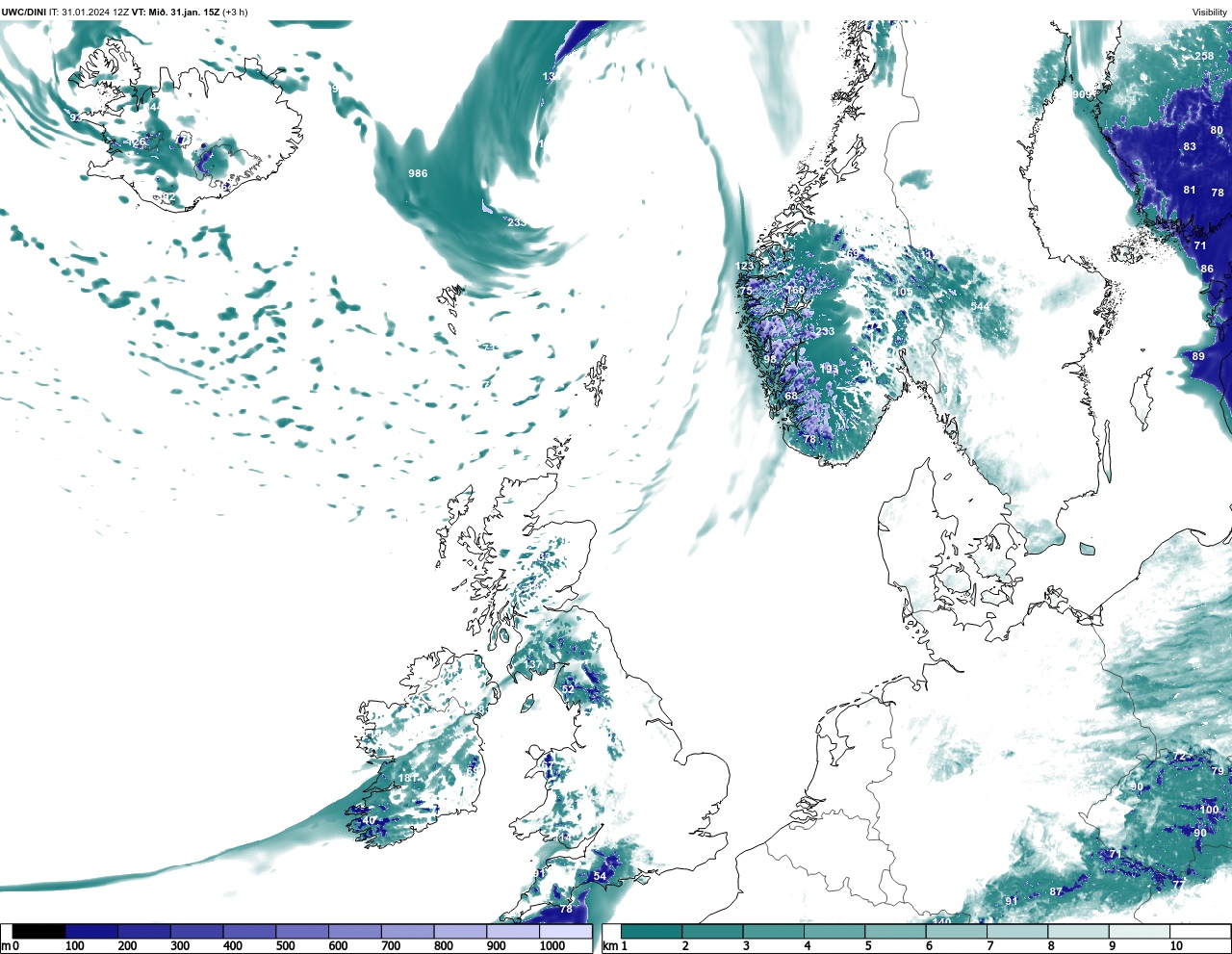Click the '909' value near the Bothnian coast
Image resolution: width=1232 pixels, height=954 pixels.
1082,94
